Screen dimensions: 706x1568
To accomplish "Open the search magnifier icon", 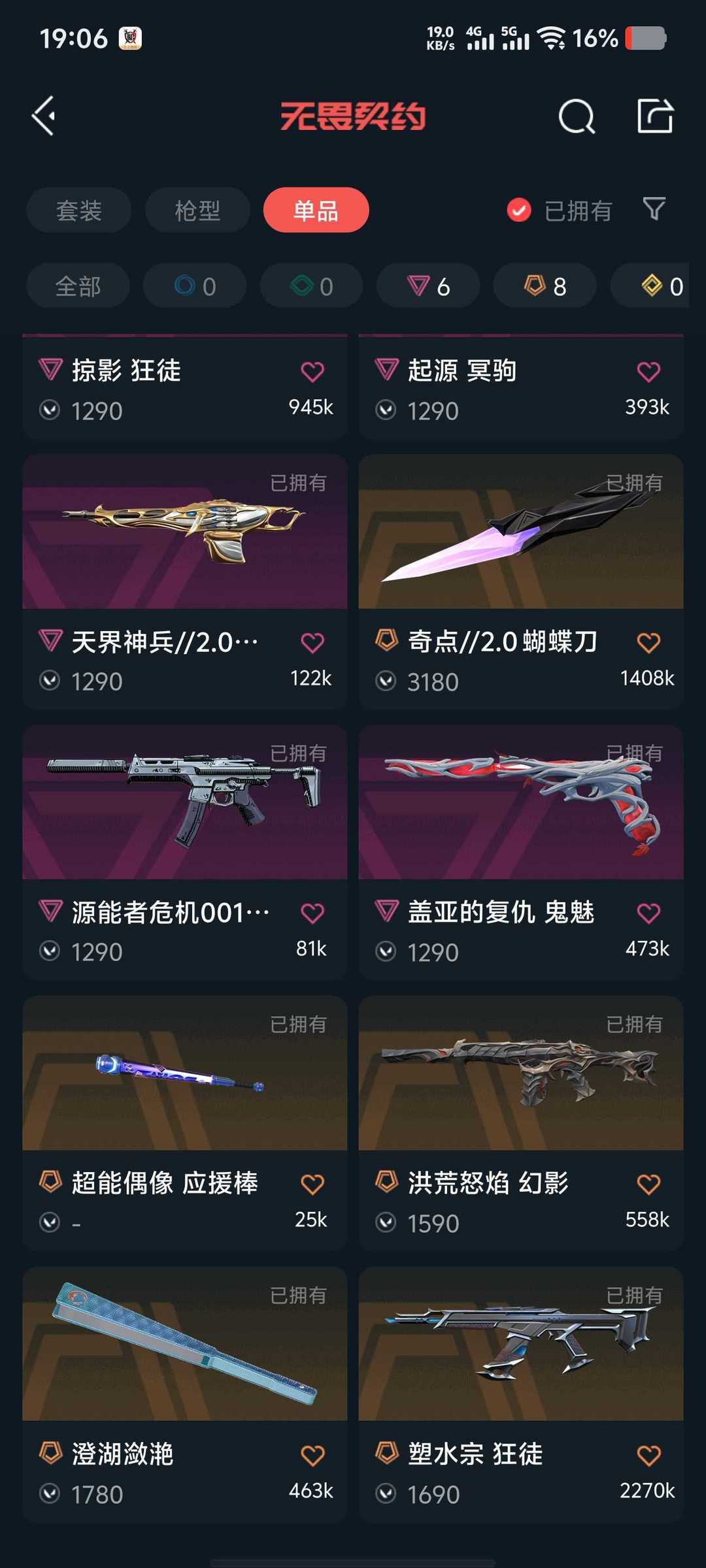I will 577,116.
